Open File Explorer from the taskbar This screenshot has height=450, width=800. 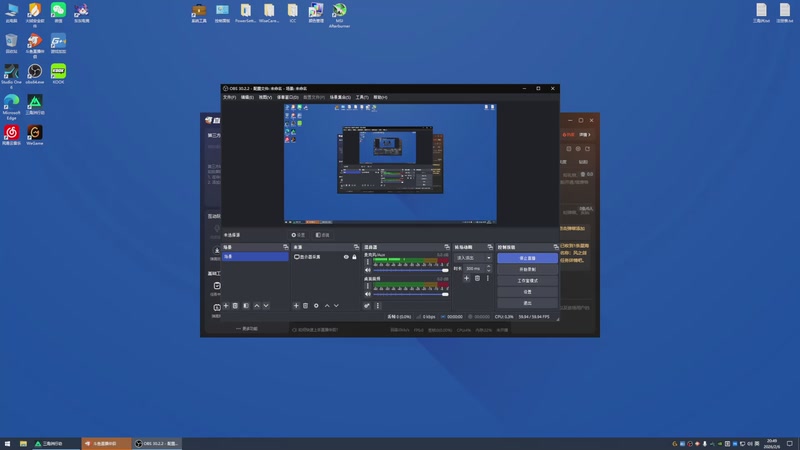23,444
